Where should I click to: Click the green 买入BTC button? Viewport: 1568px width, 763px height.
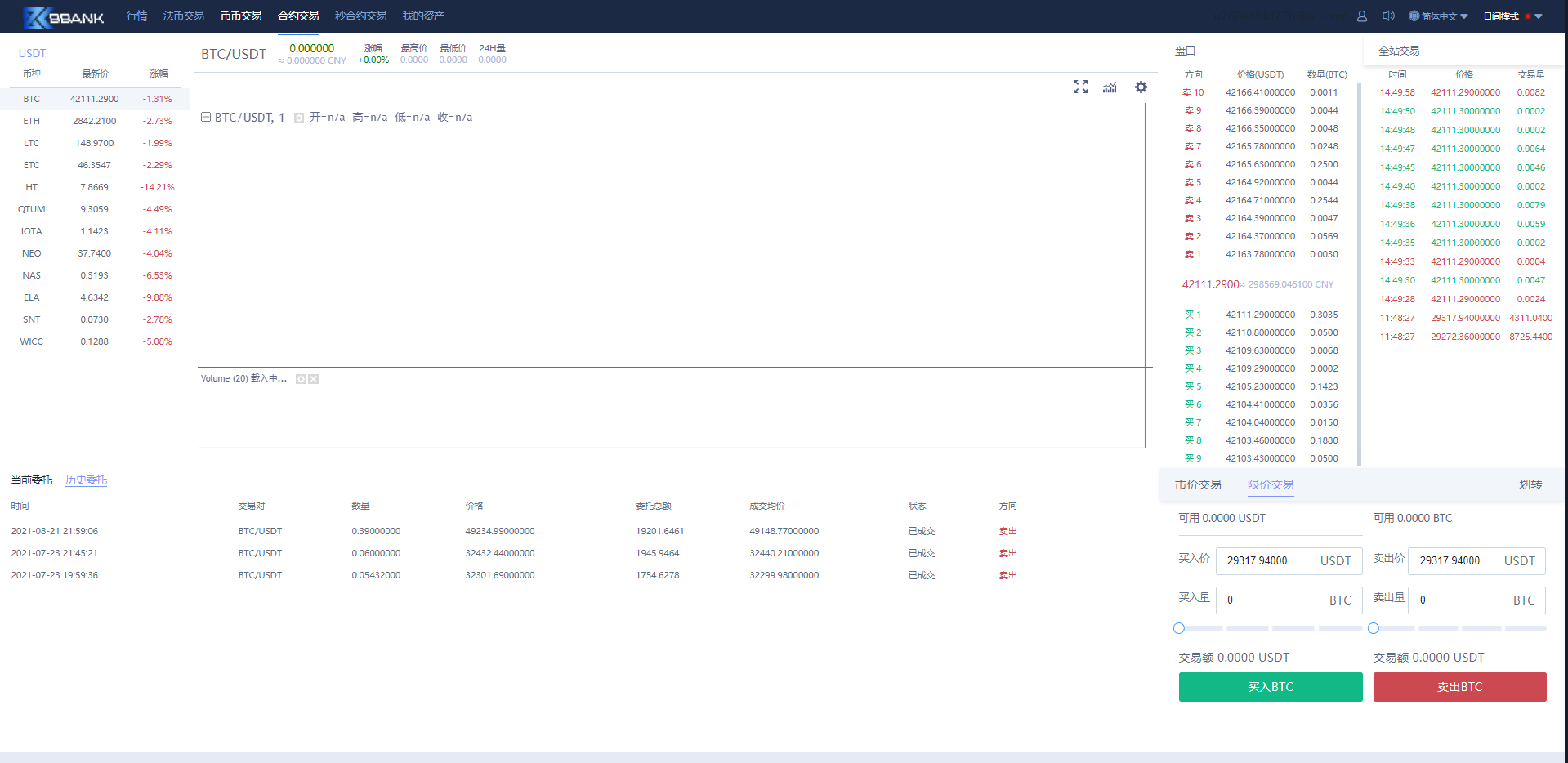click(1270, 687)
